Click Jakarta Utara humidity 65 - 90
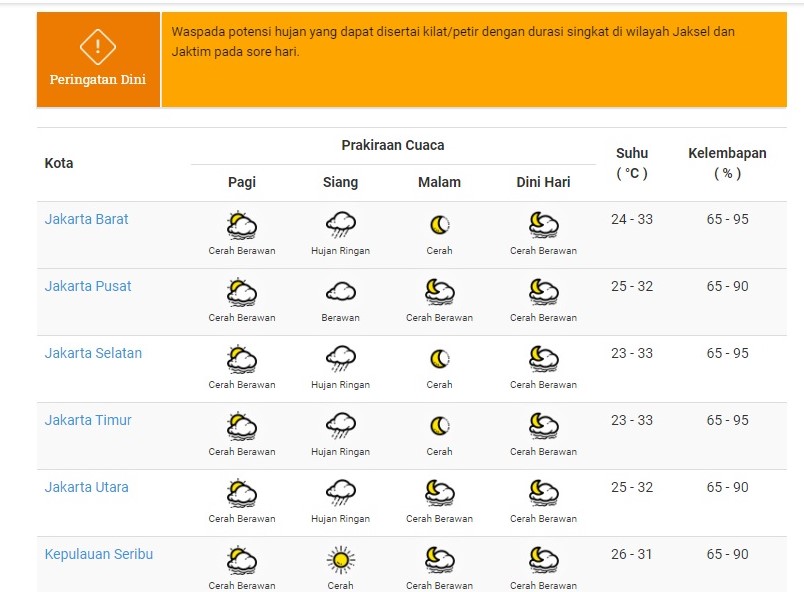This screenshot has height=592, width=804. point(727,487)
